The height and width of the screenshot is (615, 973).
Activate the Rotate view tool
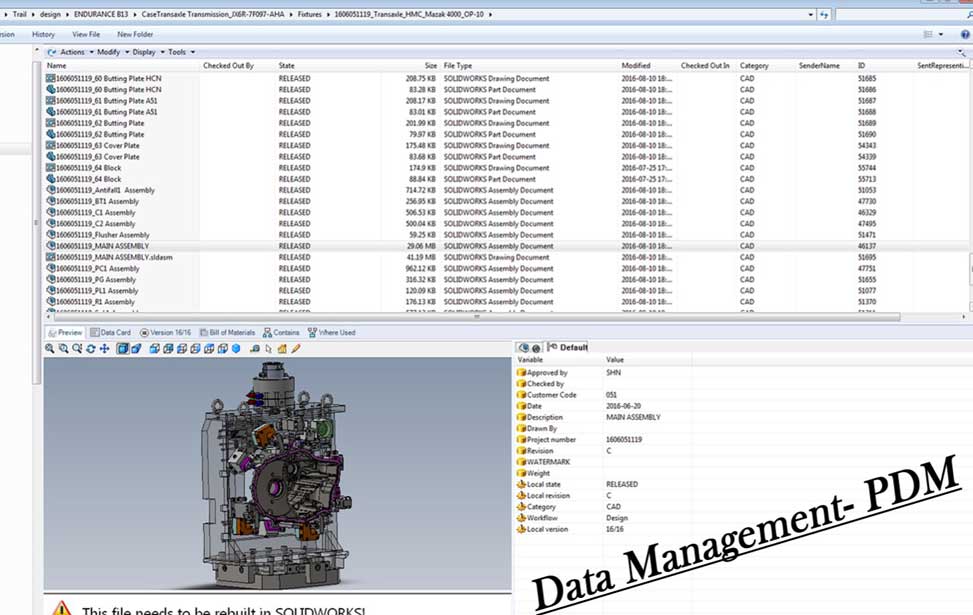pyautogui.click(x=91, y=349)
